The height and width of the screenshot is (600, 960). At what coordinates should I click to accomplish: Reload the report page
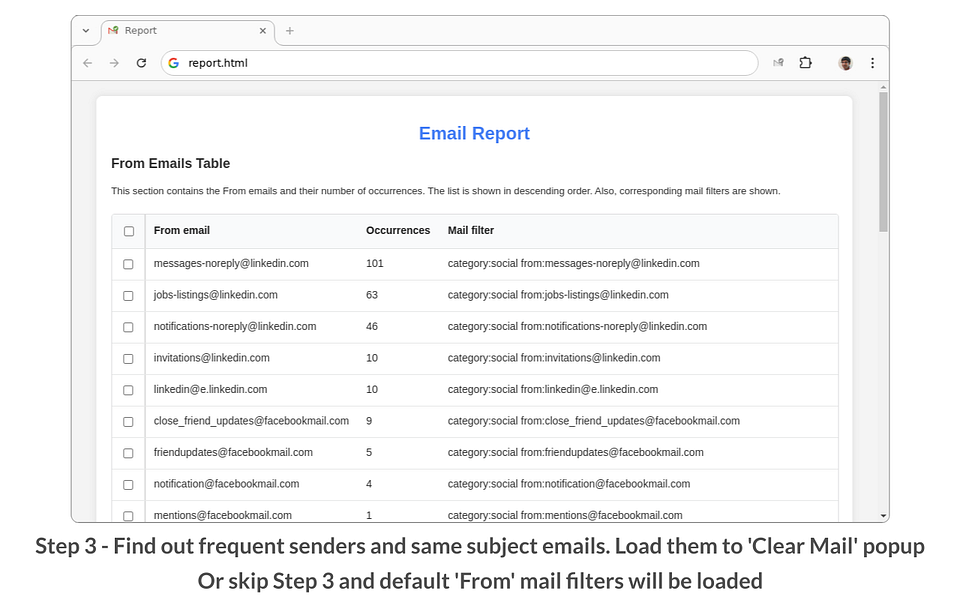[141, 63]
